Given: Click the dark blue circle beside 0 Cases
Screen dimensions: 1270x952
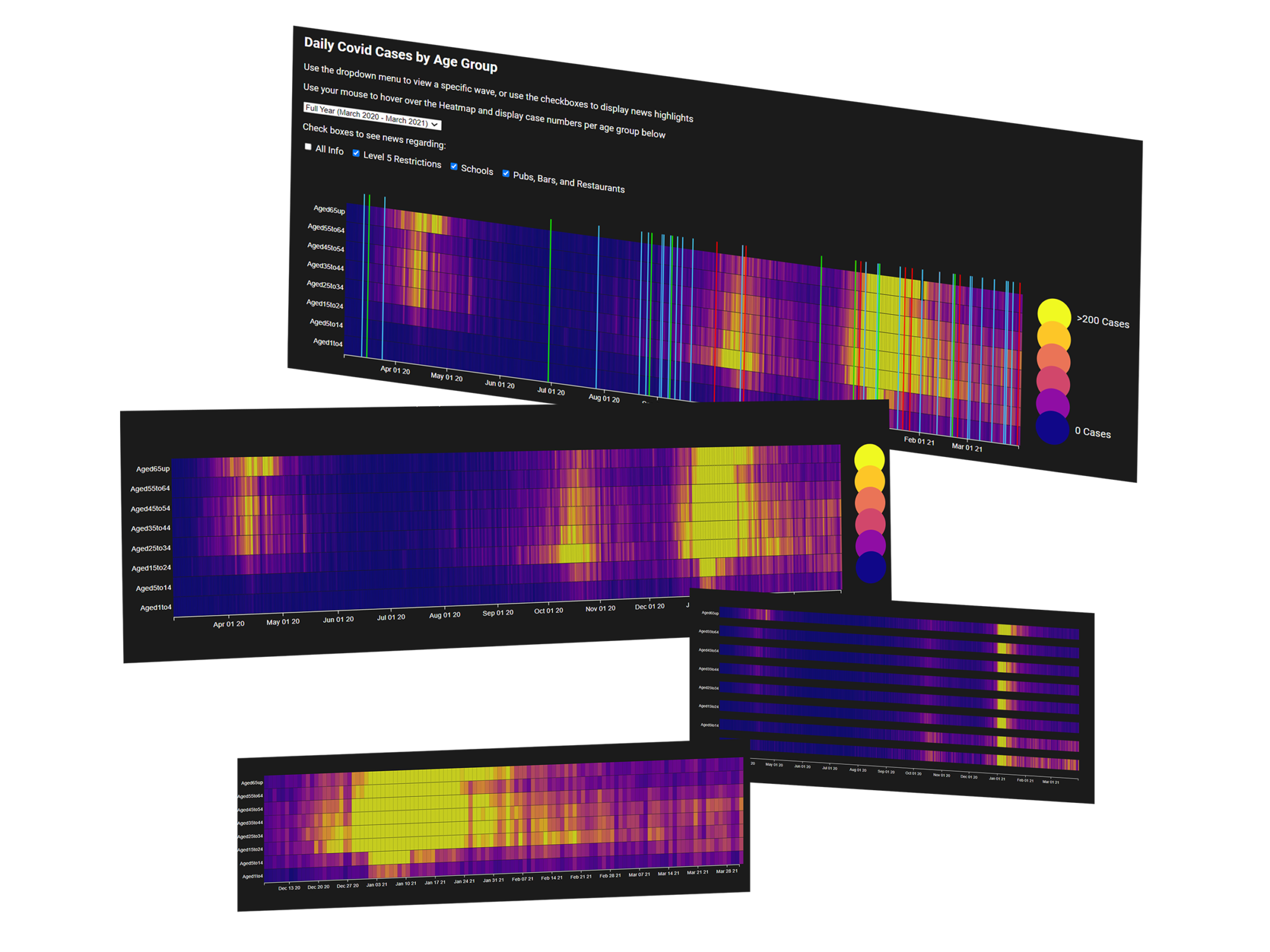Looking at the screenshot, I should coord(1052,427).
